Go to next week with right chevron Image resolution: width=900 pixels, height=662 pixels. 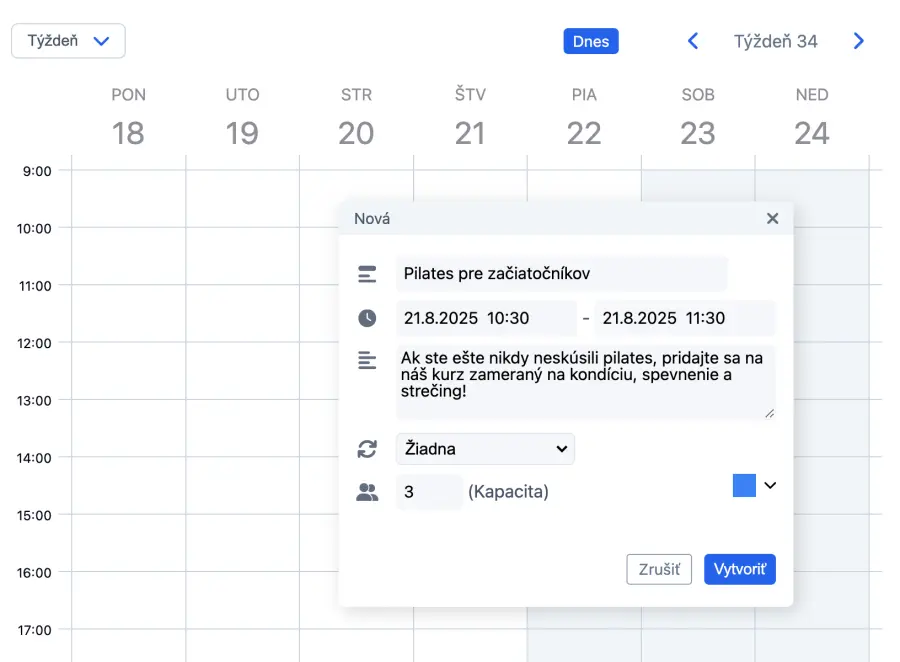coord(858,41)
